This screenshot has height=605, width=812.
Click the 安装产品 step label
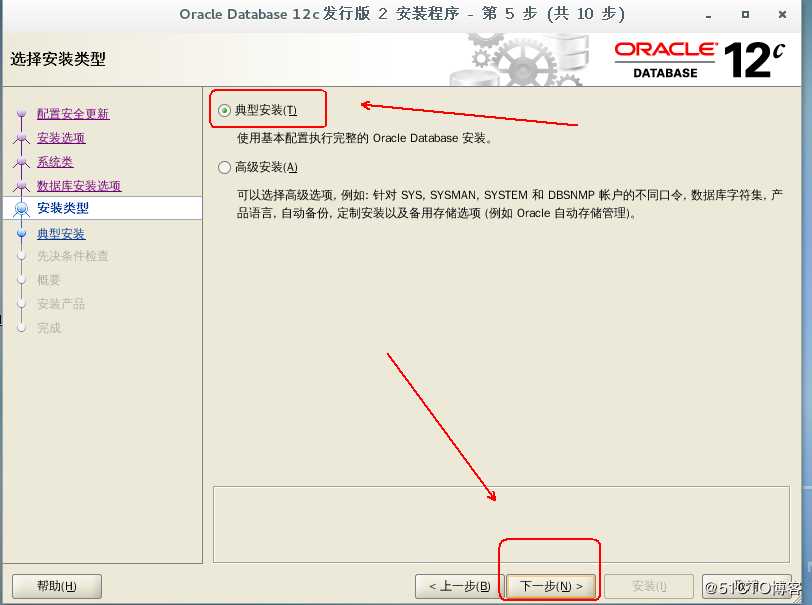coord(61,304)
